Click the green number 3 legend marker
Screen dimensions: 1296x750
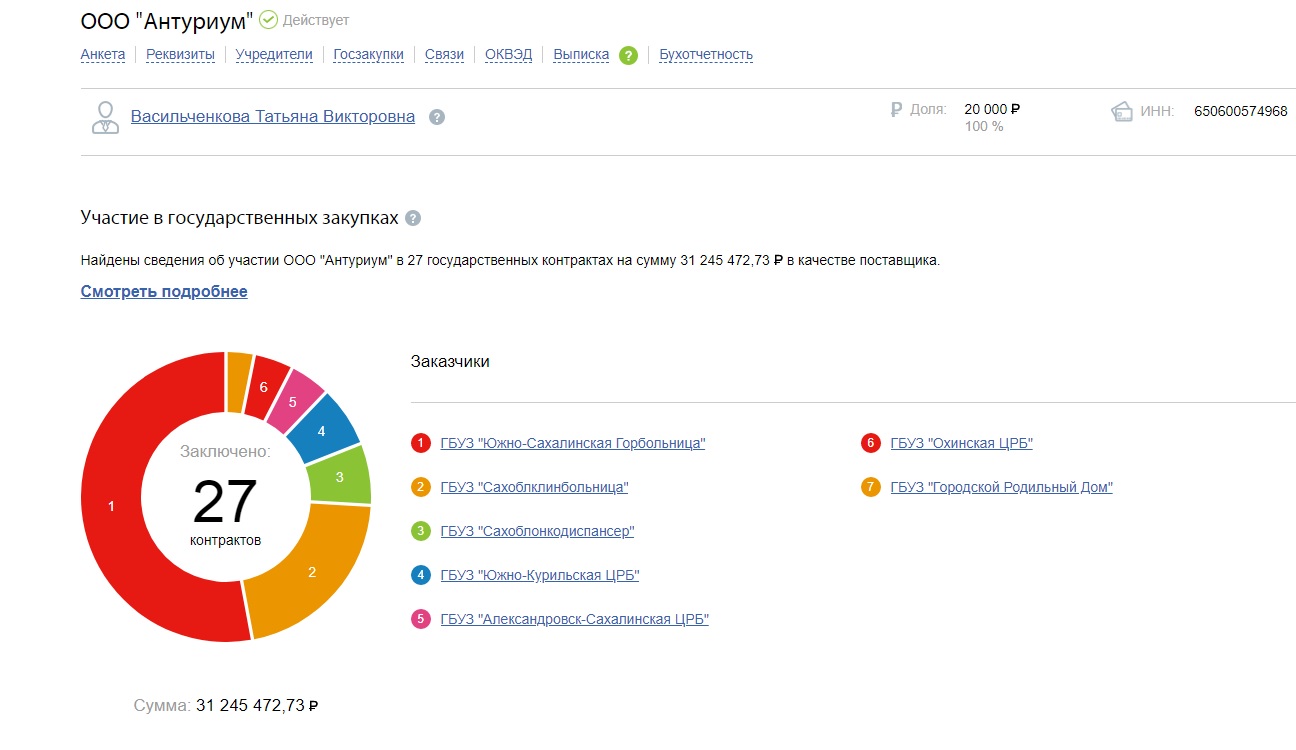tap(420, 531)
